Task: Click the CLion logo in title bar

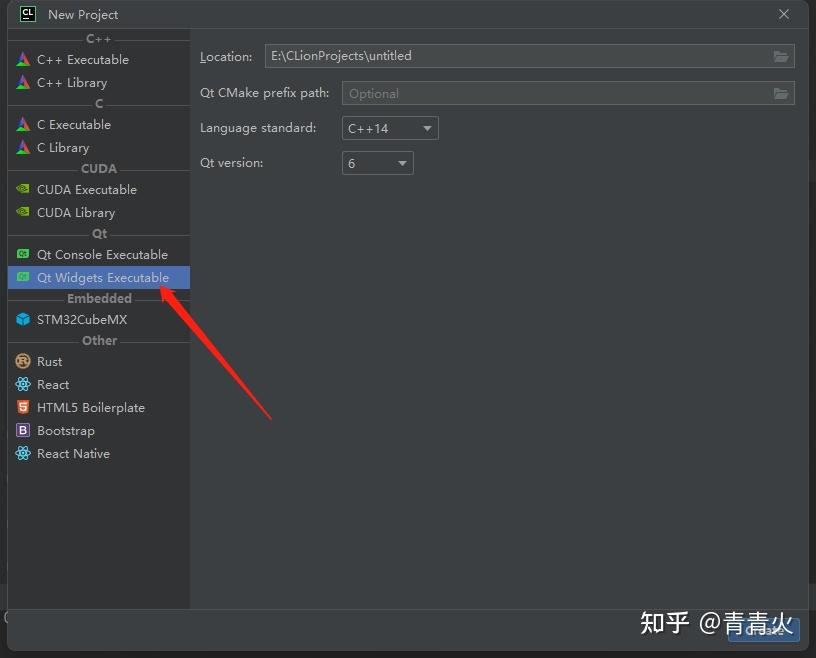Action: pyautogui.click(x=28, y=14)
